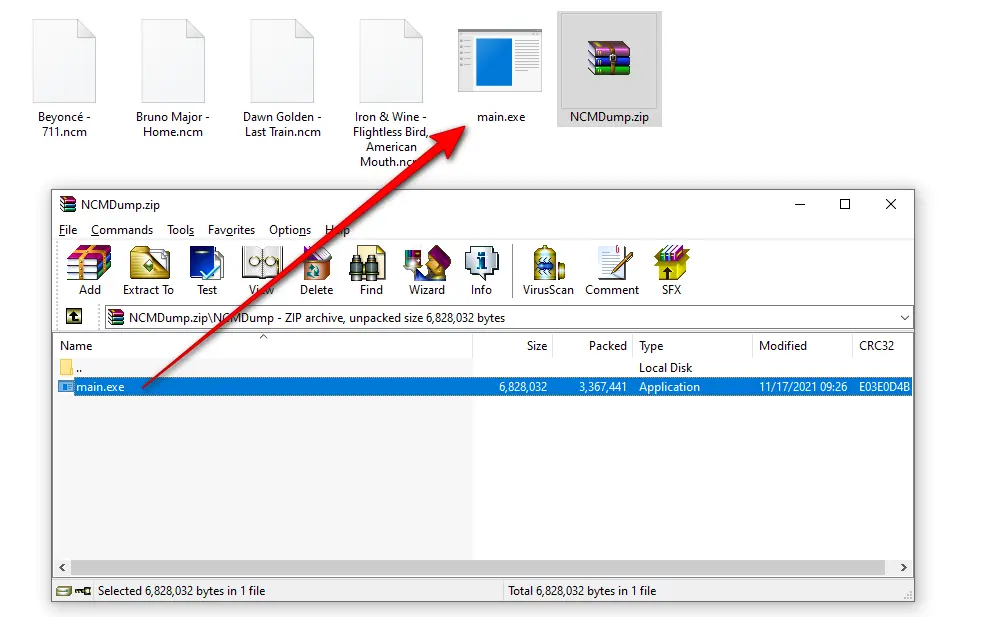
Task: Click the Delete toolbar icon
Action: 316,271
